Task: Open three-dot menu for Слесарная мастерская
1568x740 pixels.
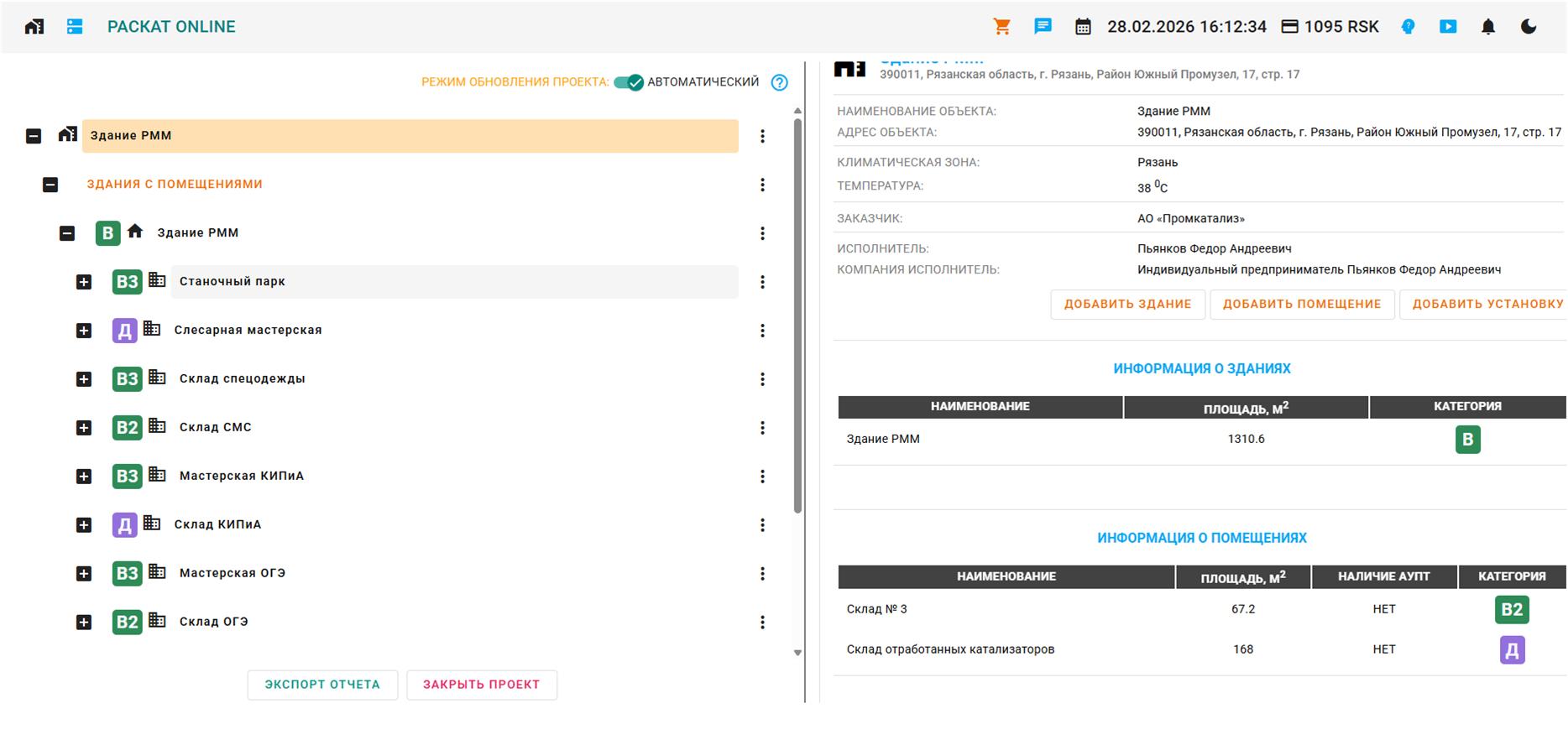Action: click(762, 331)
